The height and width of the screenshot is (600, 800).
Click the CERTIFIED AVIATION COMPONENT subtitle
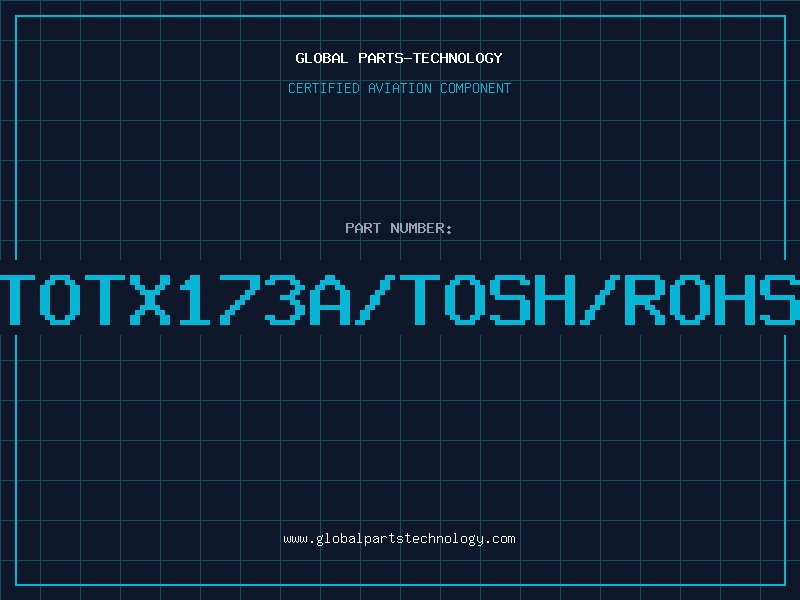399,88
